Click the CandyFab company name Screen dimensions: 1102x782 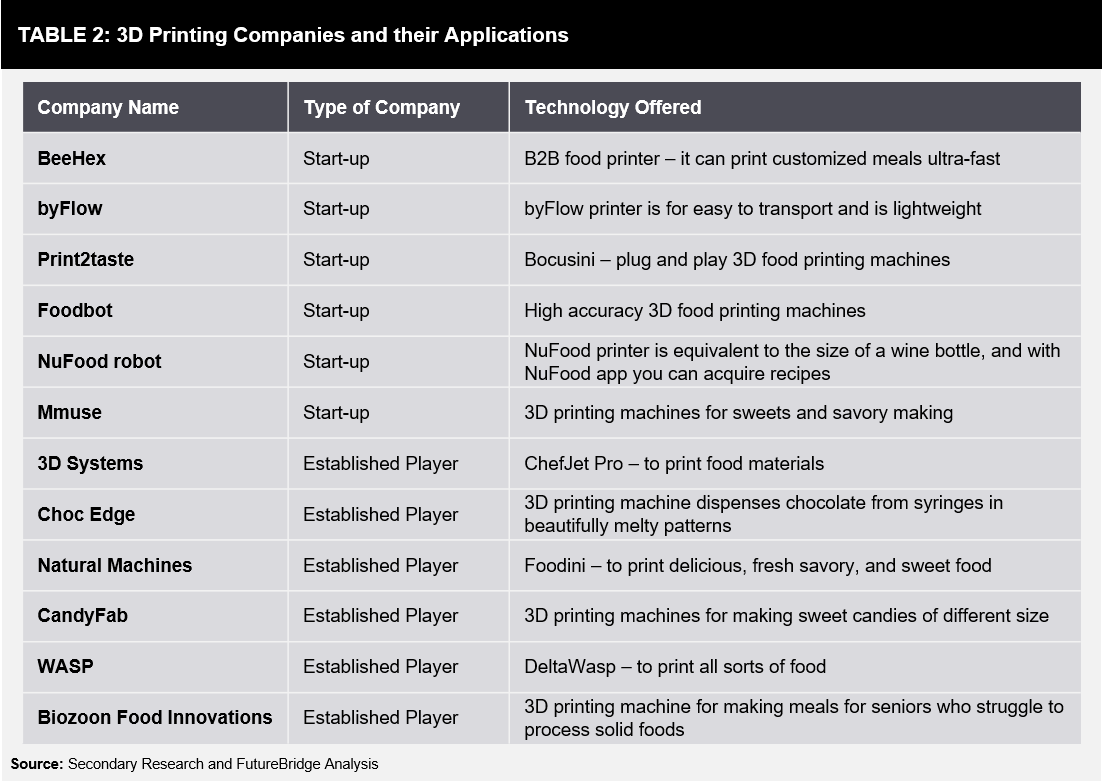82,615
